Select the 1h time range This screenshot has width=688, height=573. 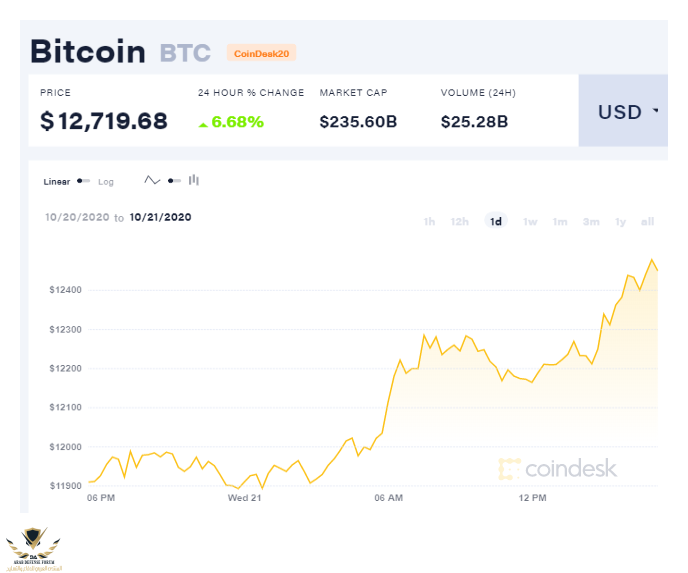click(x=429, y=222)
